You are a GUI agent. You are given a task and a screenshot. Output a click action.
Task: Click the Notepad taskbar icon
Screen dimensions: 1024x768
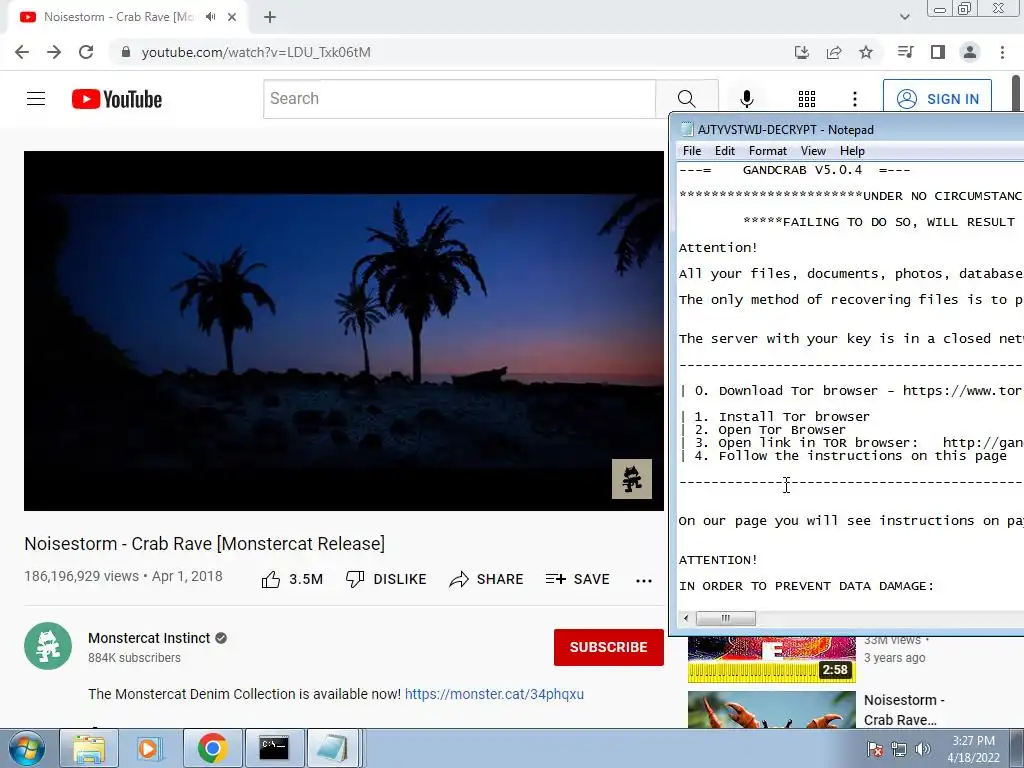pos(333,748)
